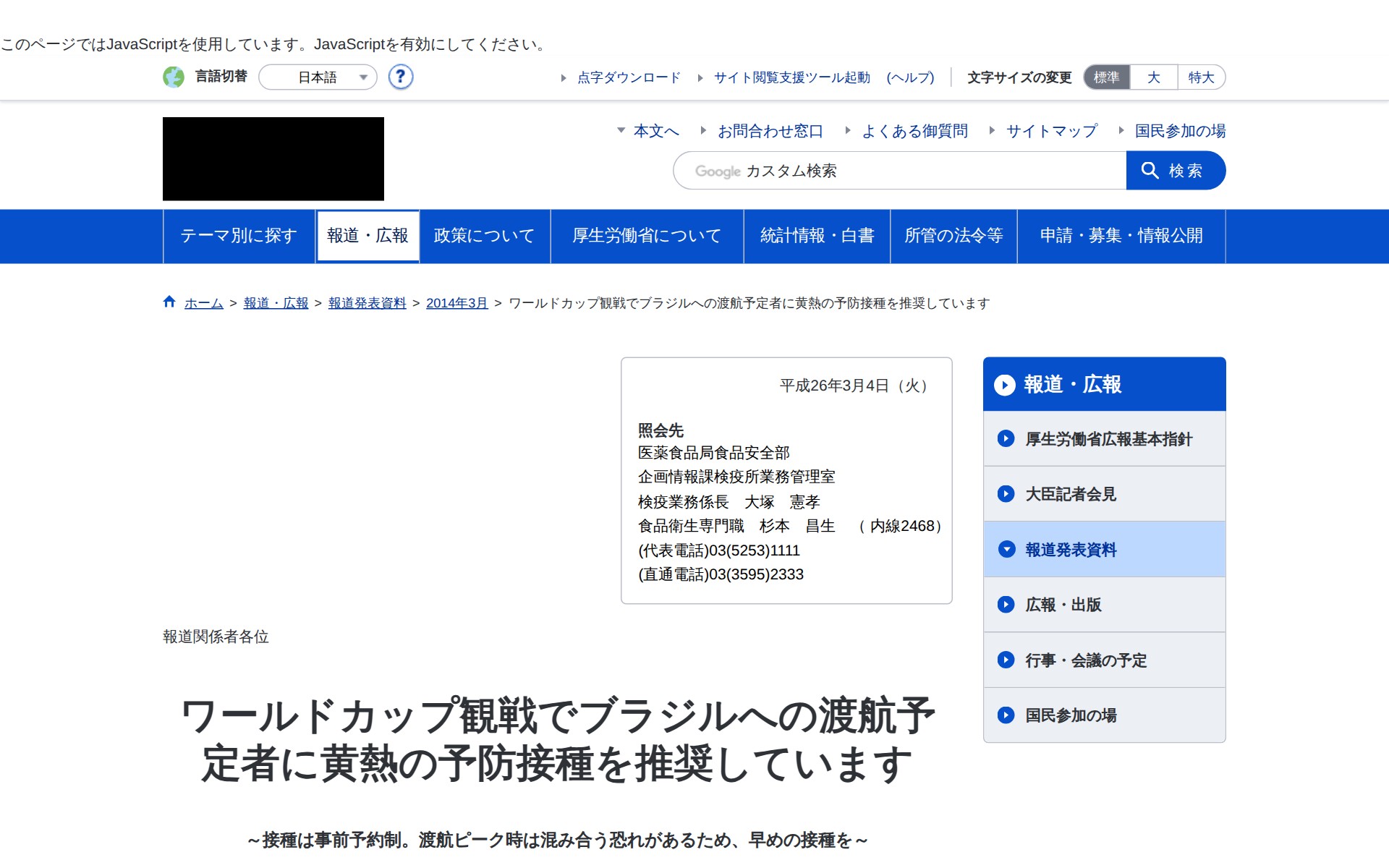Open the 統計情報・白書 navigation tab
Image resolution: width=1389 pixels, height=868 pixels.
(817, 236)
